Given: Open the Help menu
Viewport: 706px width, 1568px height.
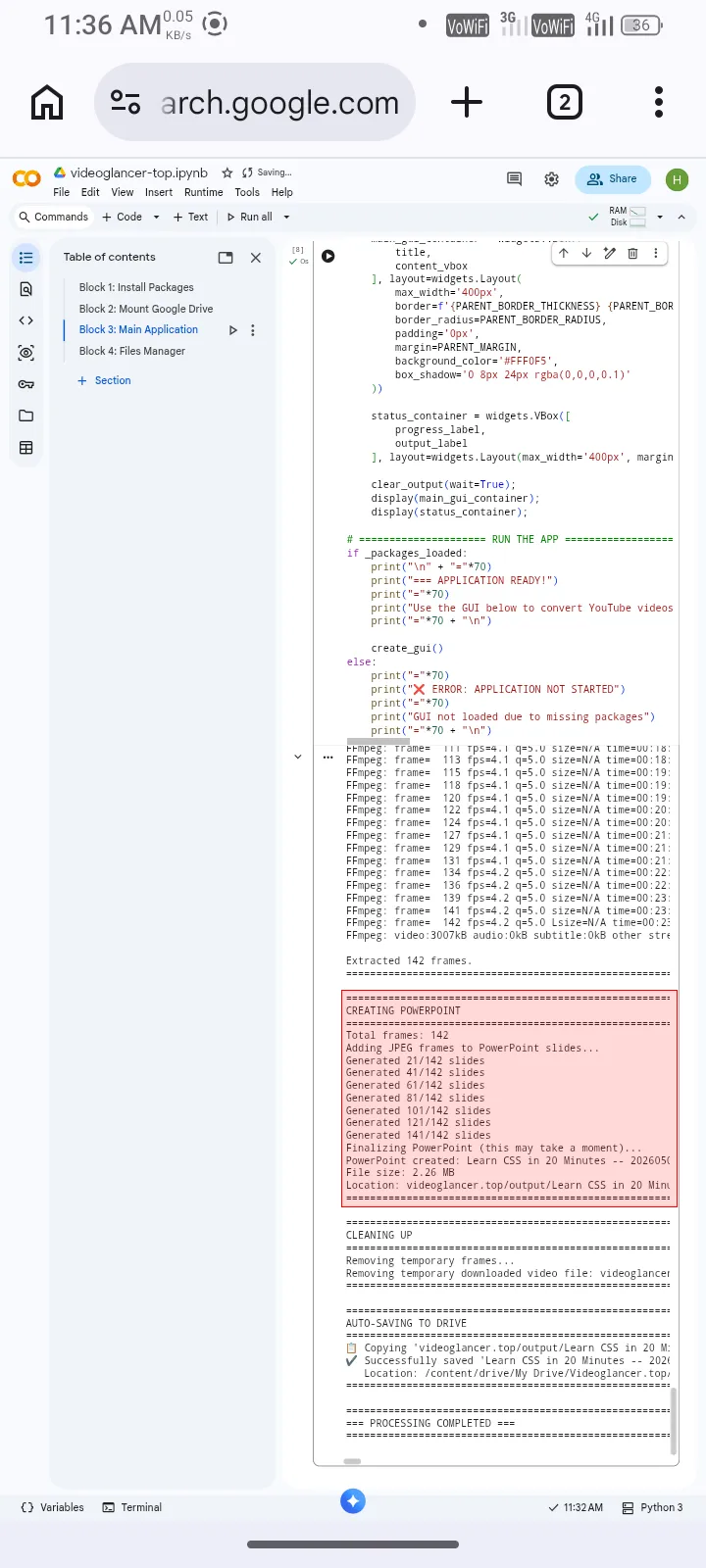Looking at the screenshot, I should [282, 192].
